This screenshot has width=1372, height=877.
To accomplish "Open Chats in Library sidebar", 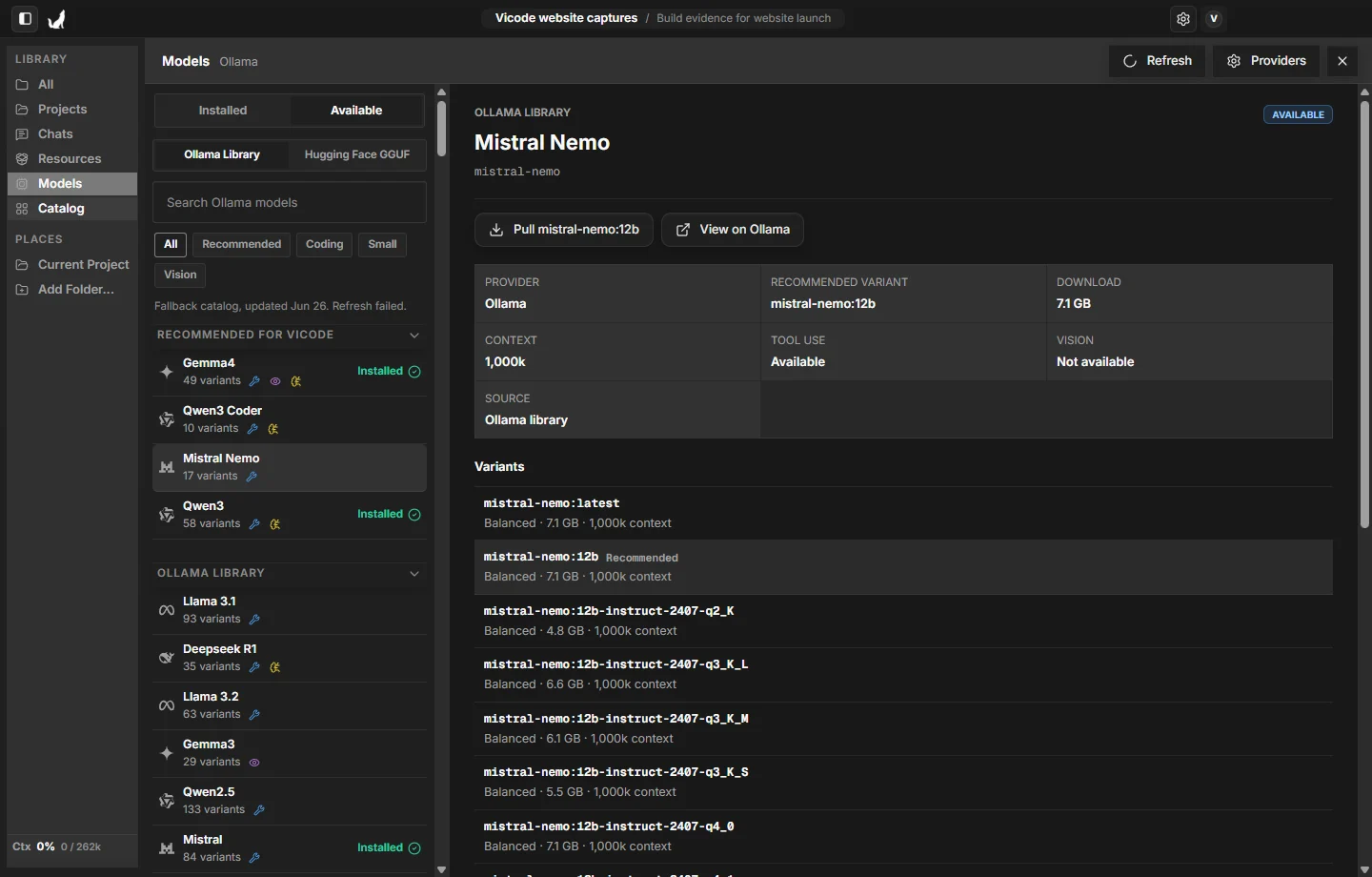I will point(72,134).
